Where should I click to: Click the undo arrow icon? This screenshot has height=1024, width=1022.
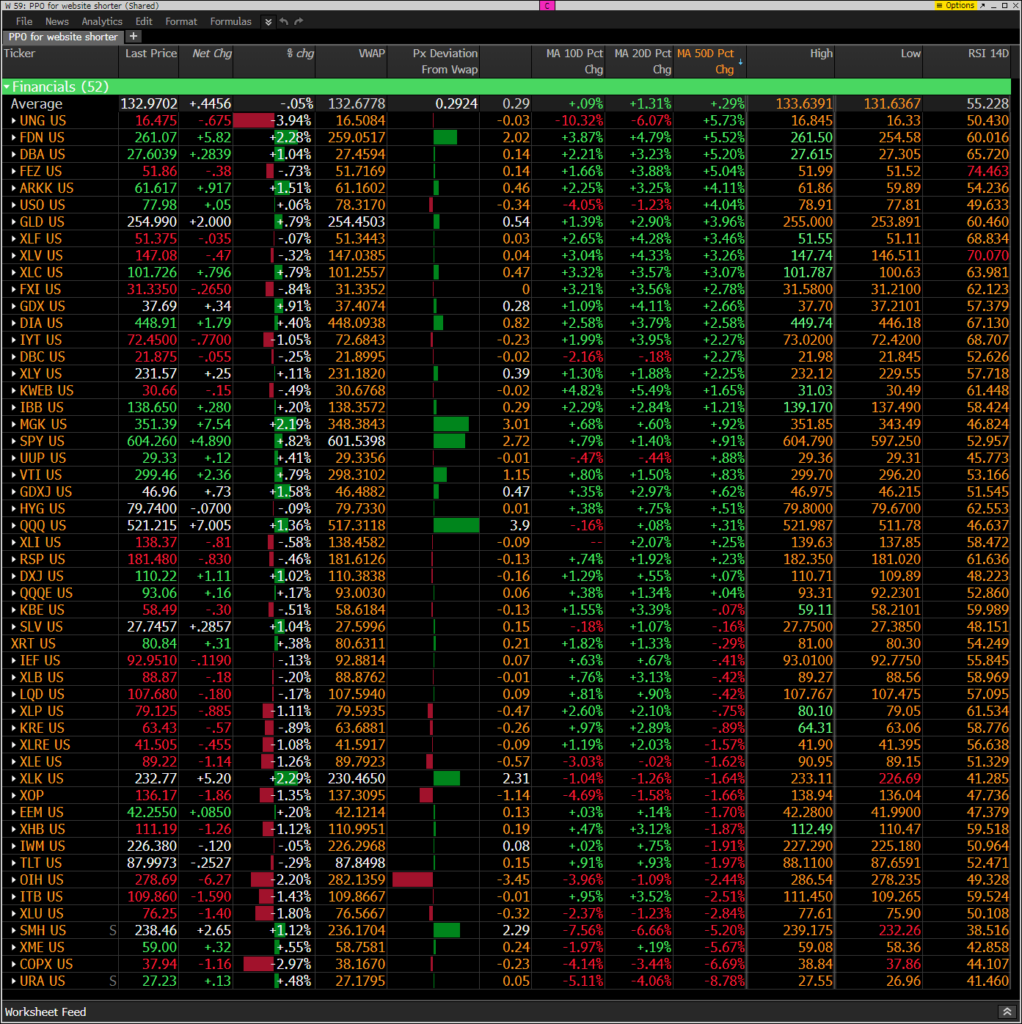(x=283, y=22)
